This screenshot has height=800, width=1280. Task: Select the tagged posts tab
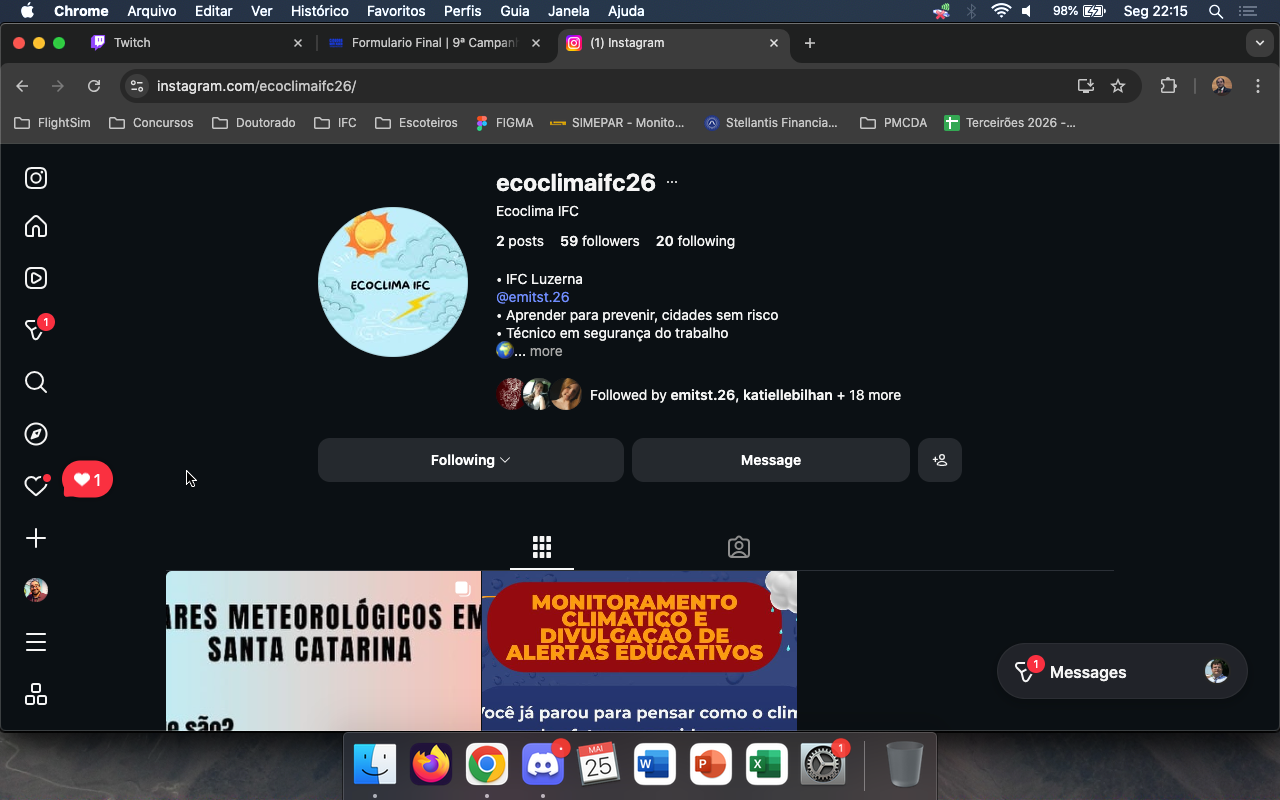pos(739,547)
